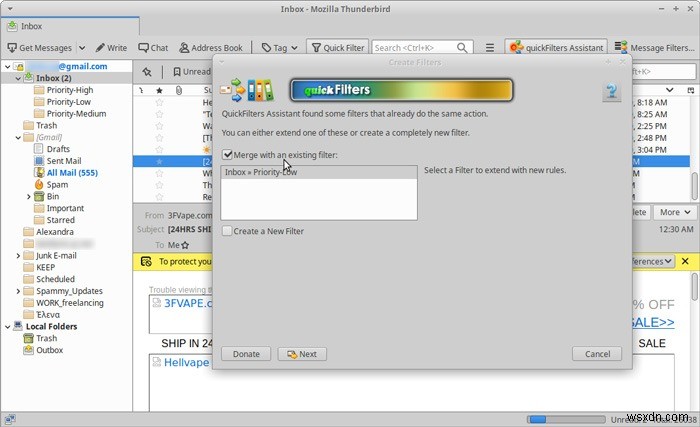Toggle the pinned quick filter icon
This screenshot has width=700, height=427.
tap(147, 72)
